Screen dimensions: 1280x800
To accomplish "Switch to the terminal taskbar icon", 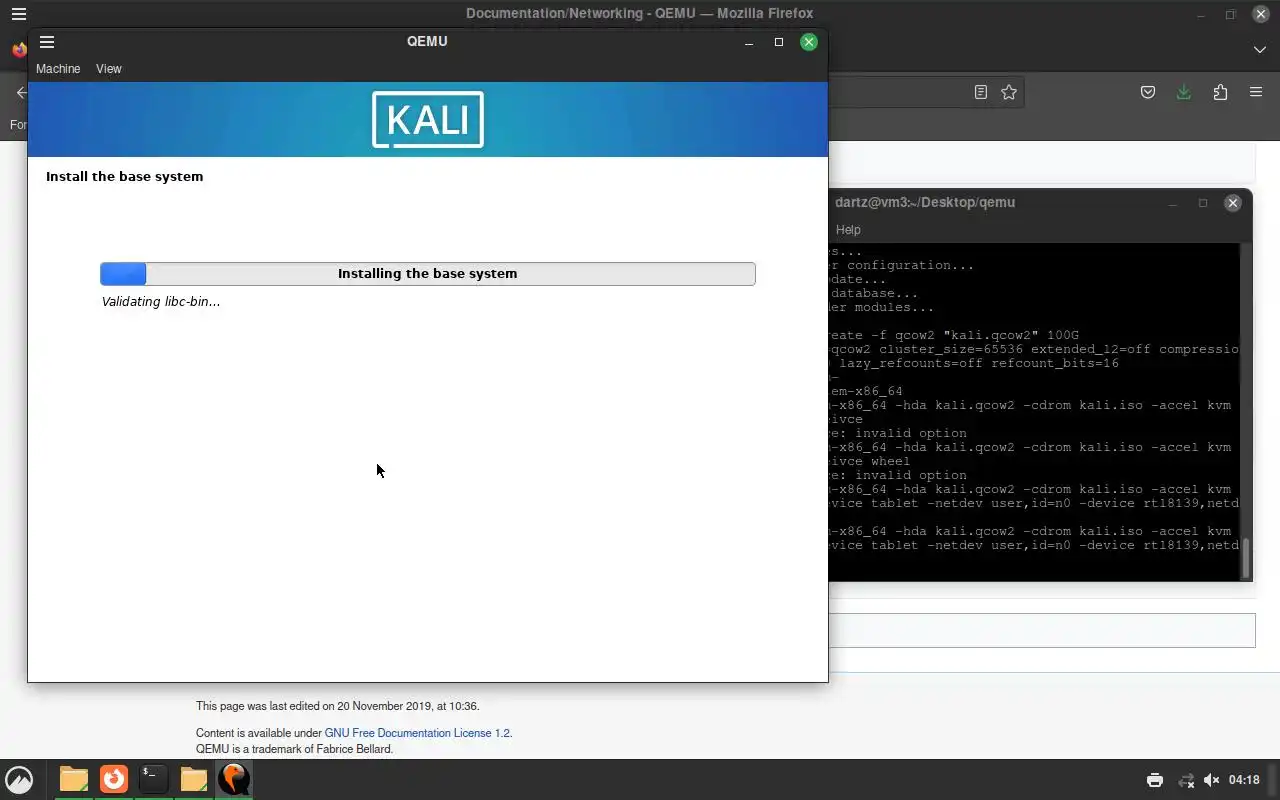I will click(x=153, y=779).
